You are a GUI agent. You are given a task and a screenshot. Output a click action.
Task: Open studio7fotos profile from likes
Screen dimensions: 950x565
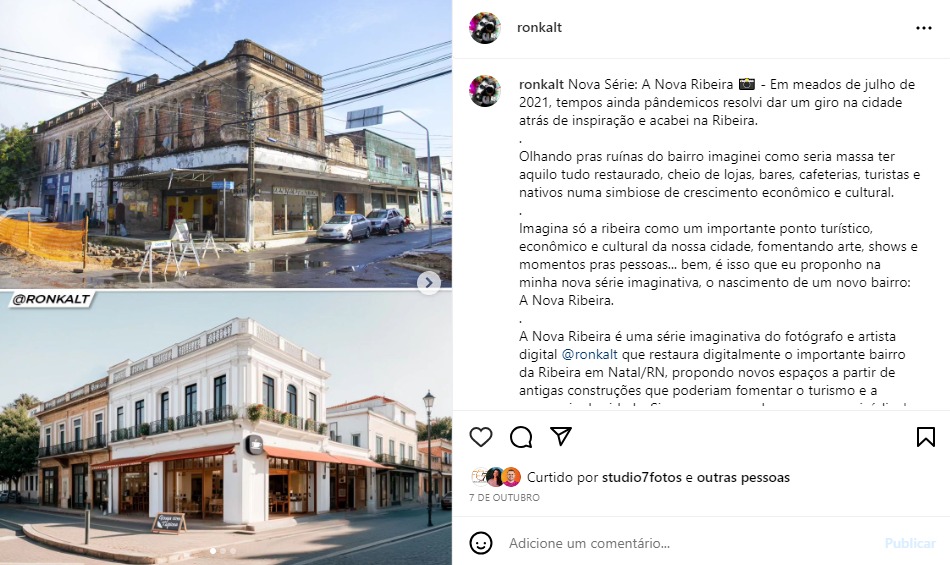coord(642,477)
